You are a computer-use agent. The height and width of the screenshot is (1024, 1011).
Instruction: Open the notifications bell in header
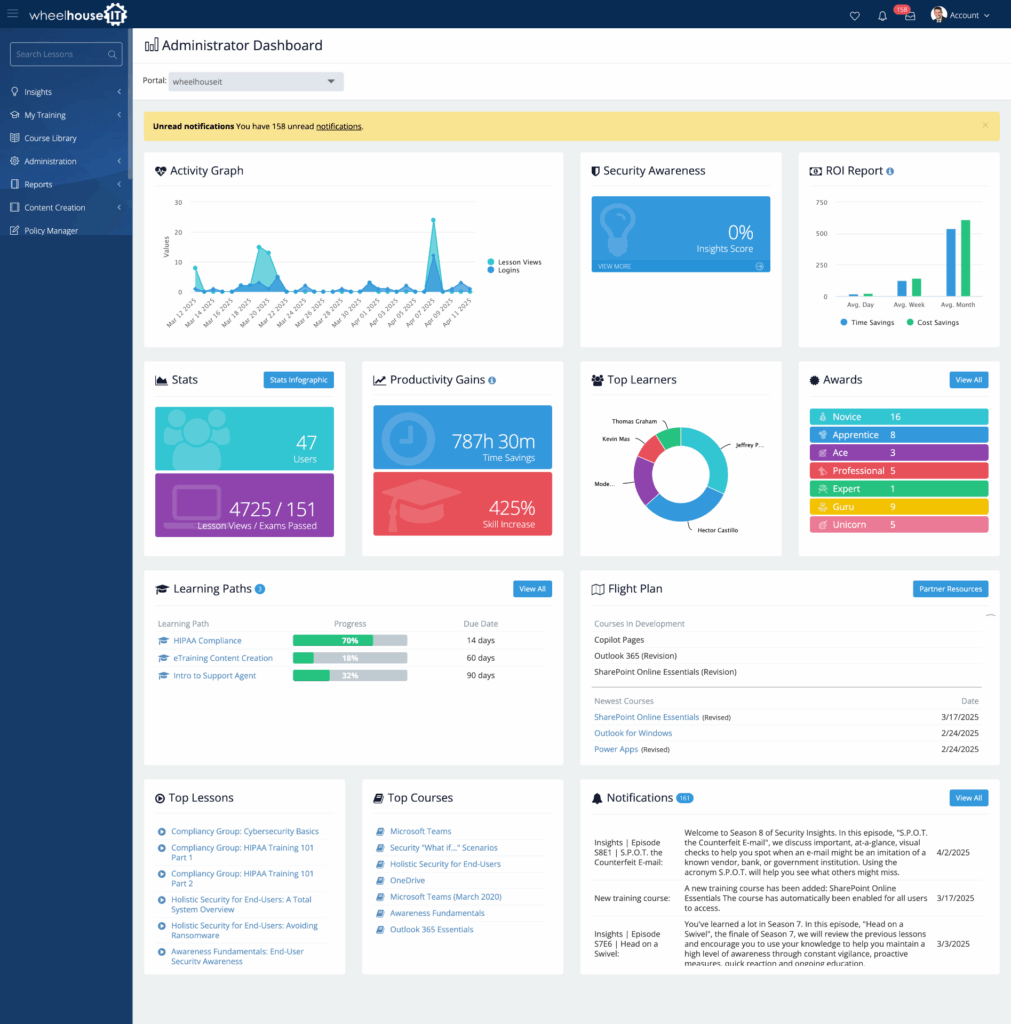(882, 16)
